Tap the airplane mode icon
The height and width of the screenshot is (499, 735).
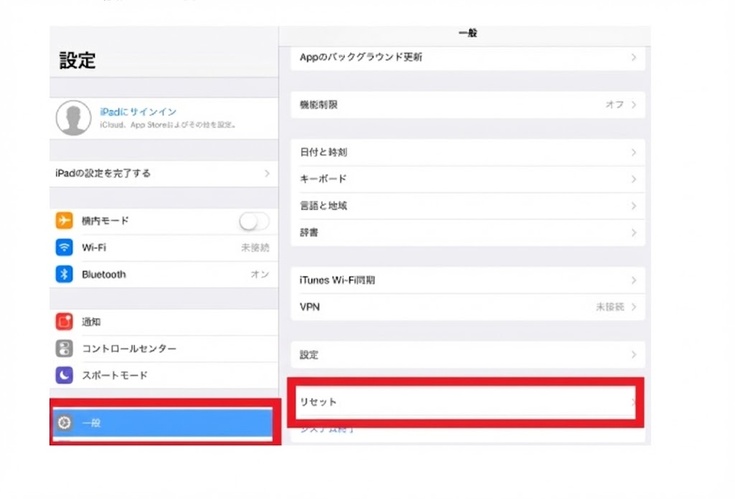[x=64, y=220]
